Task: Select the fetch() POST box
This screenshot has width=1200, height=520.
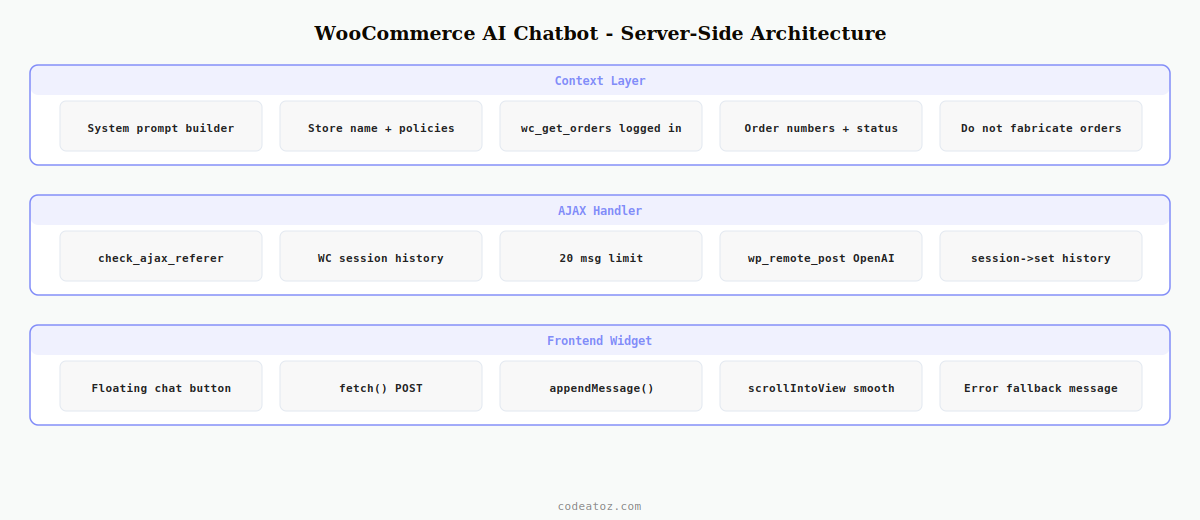Action: pyautogui.click(x=381, y=386)
